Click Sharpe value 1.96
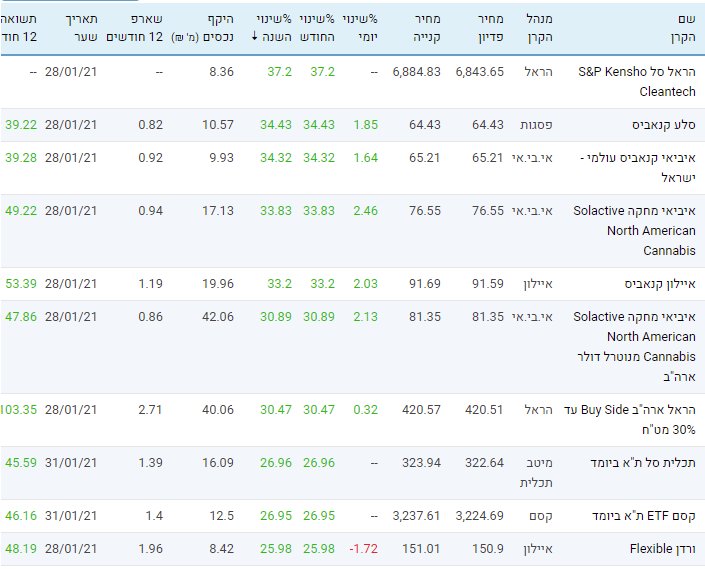 tap(150, 549)
